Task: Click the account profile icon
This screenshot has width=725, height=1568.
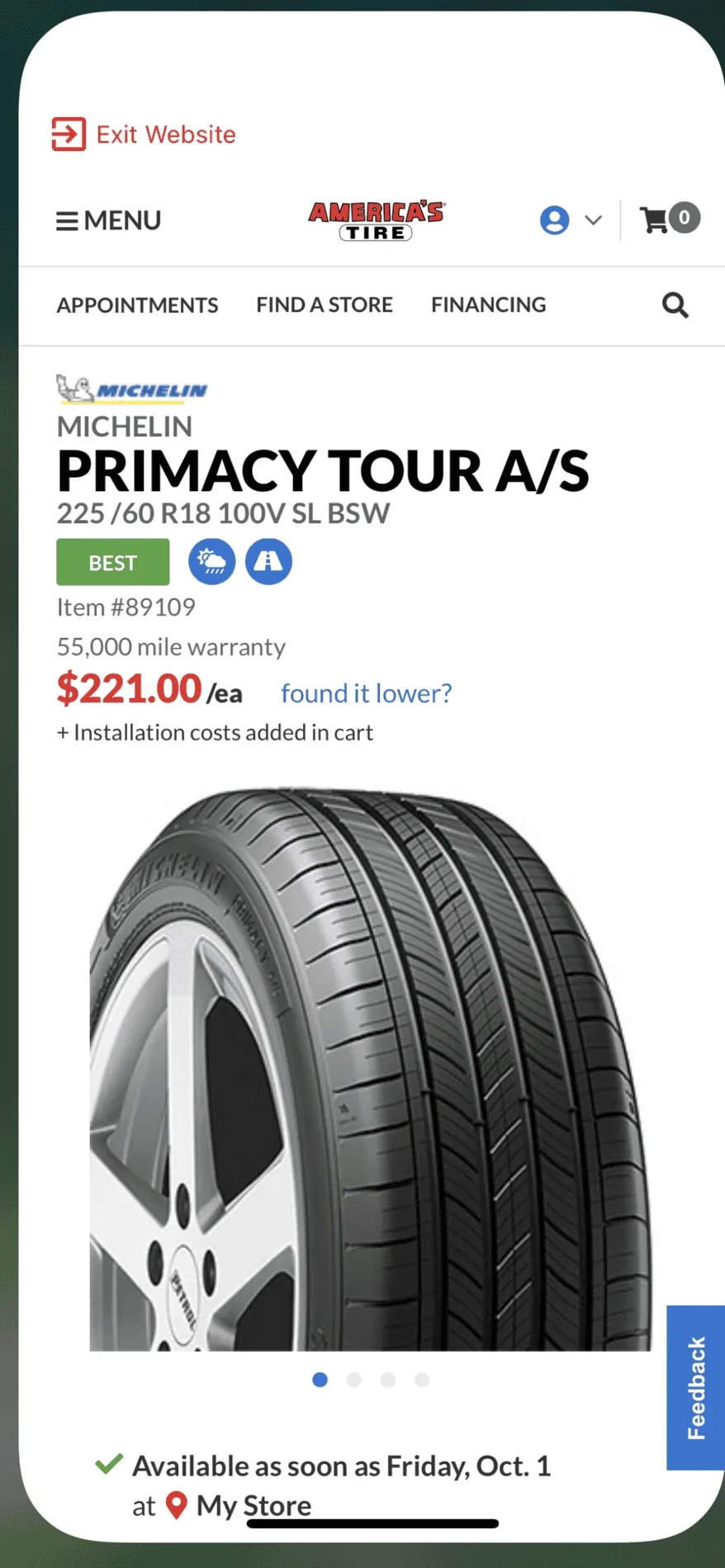Action: pyautogui.click(x=555, y=220)
